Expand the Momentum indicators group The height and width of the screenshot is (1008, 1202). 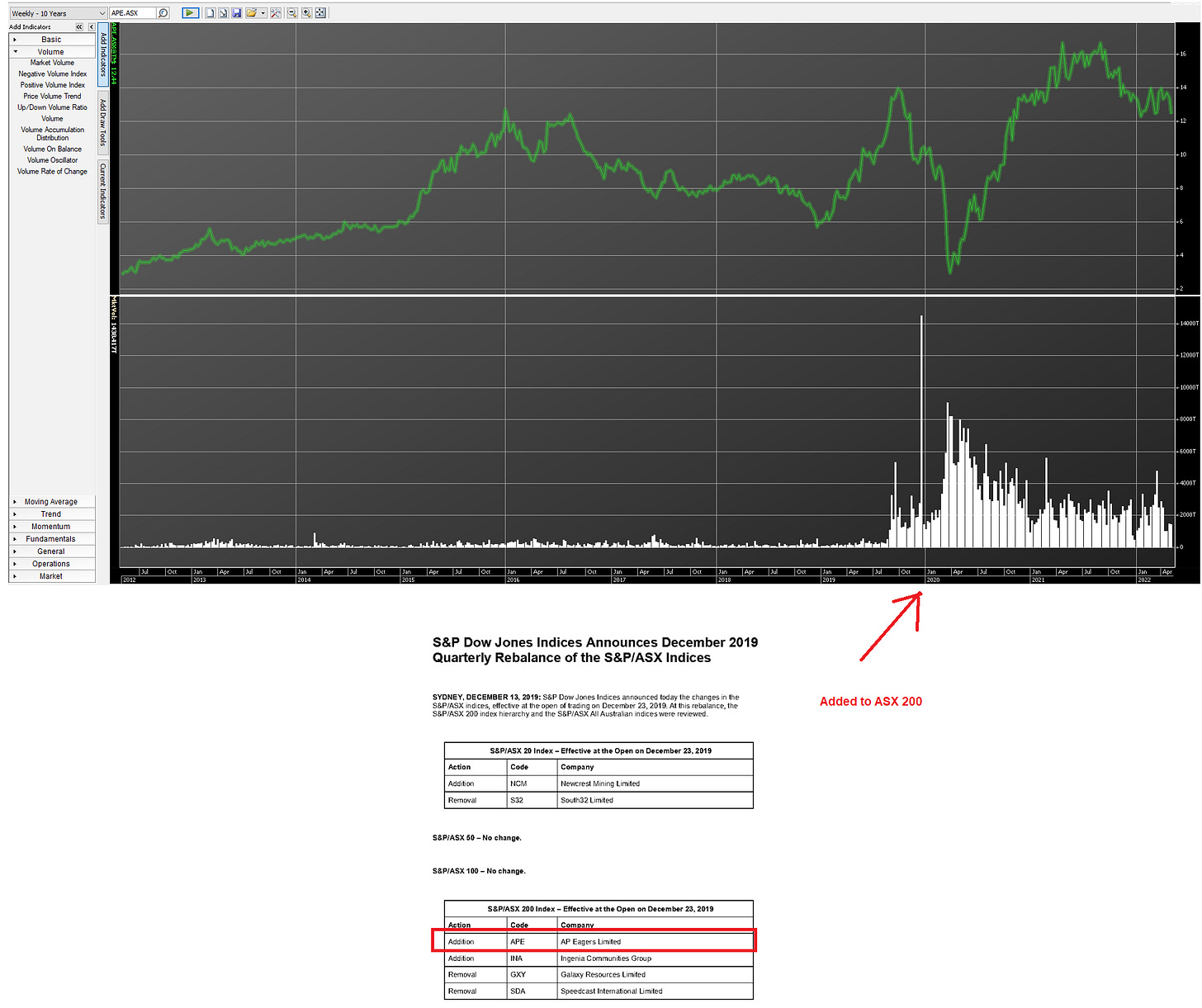point(52,527)
